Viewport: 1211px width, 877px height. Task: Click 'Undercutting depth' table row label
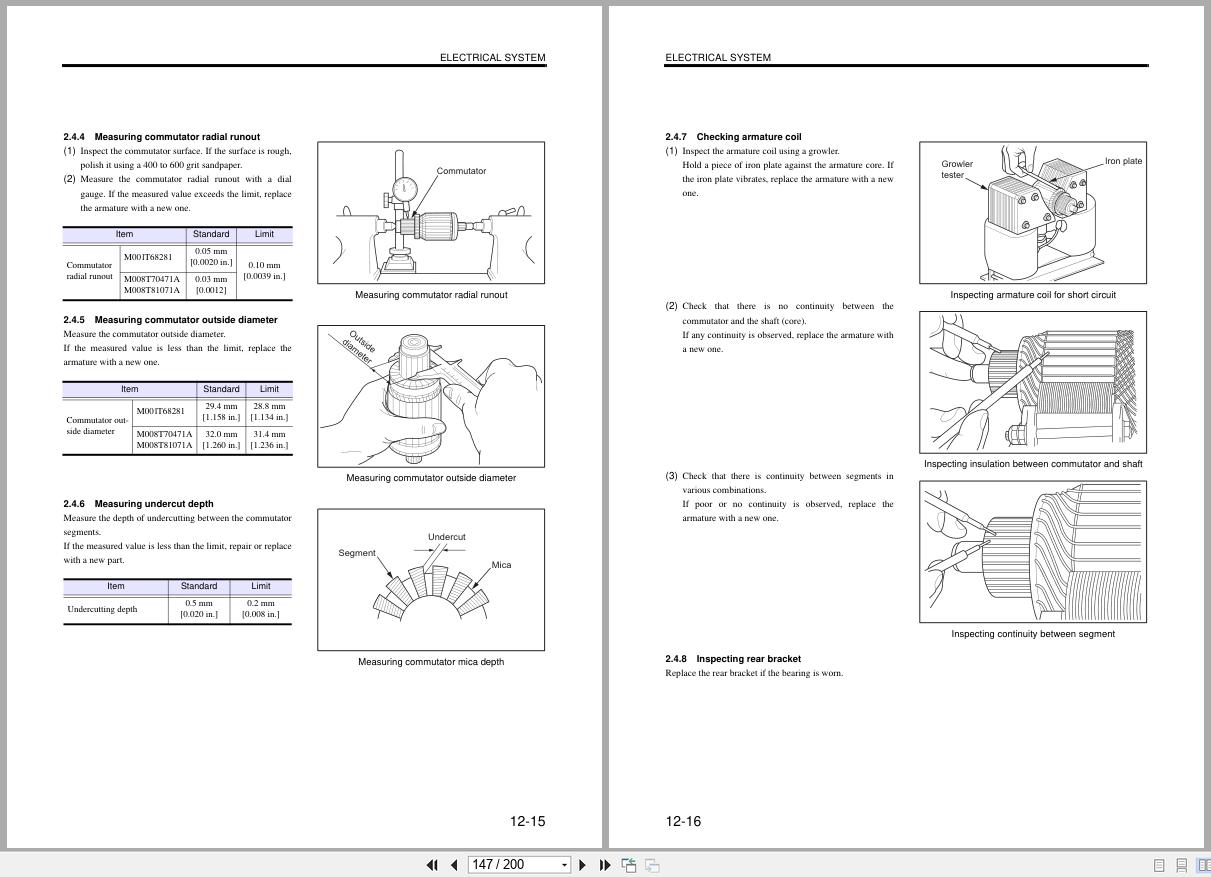tap(102, 609)
